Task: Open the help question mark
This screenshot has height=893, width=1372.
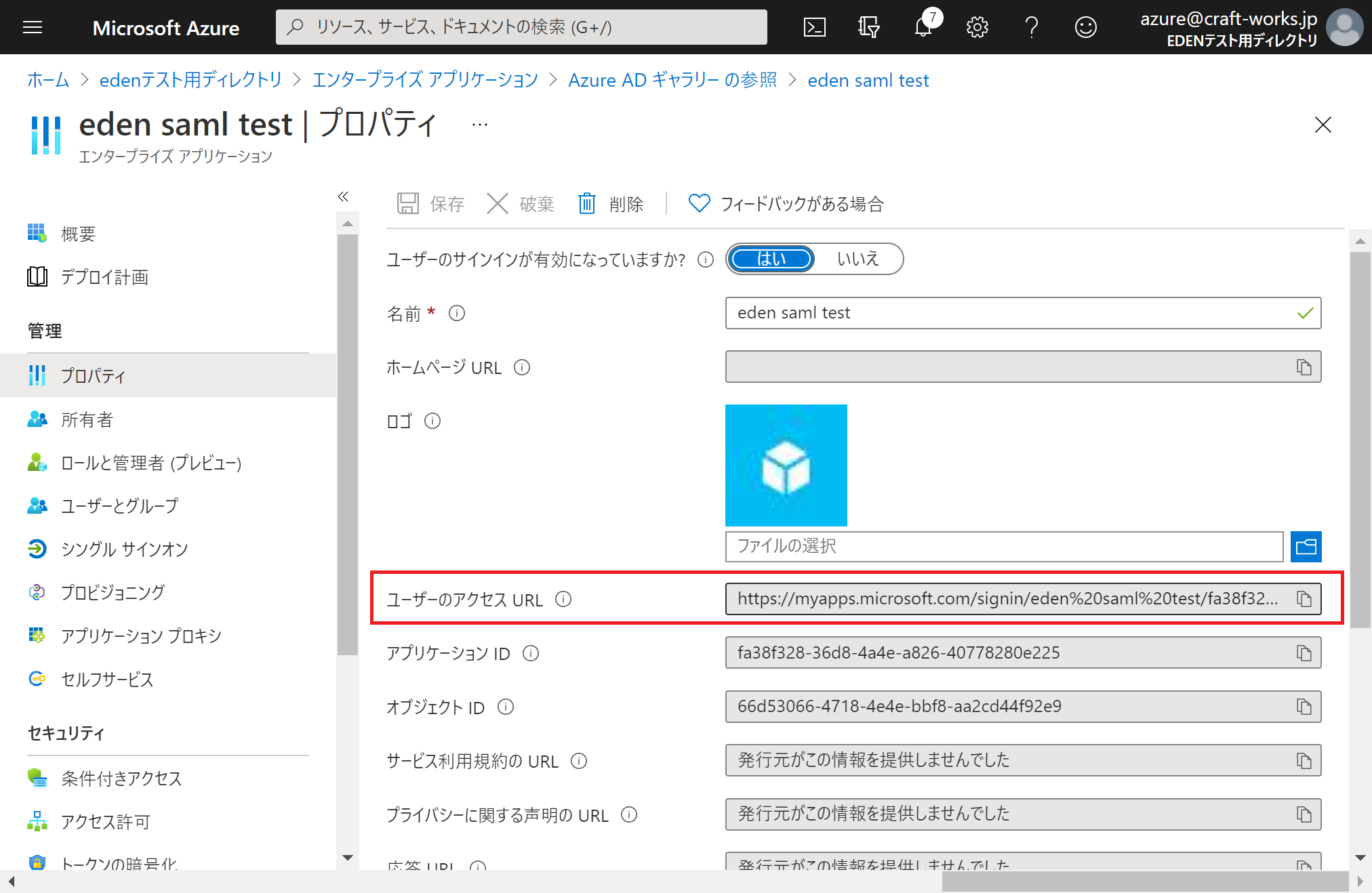Action: coord(1031,27)
